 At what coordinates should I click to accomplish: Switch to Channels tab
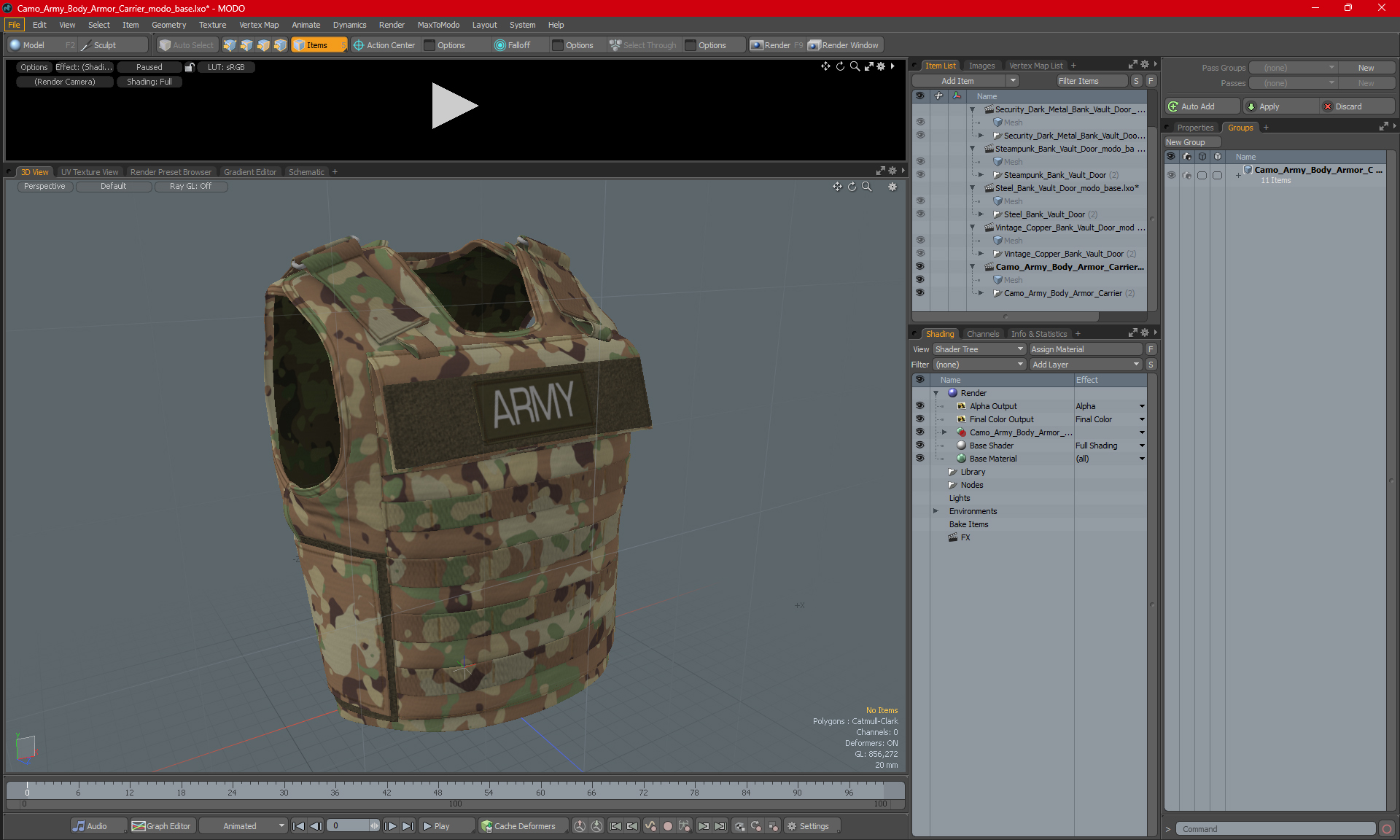click(983, 334)
